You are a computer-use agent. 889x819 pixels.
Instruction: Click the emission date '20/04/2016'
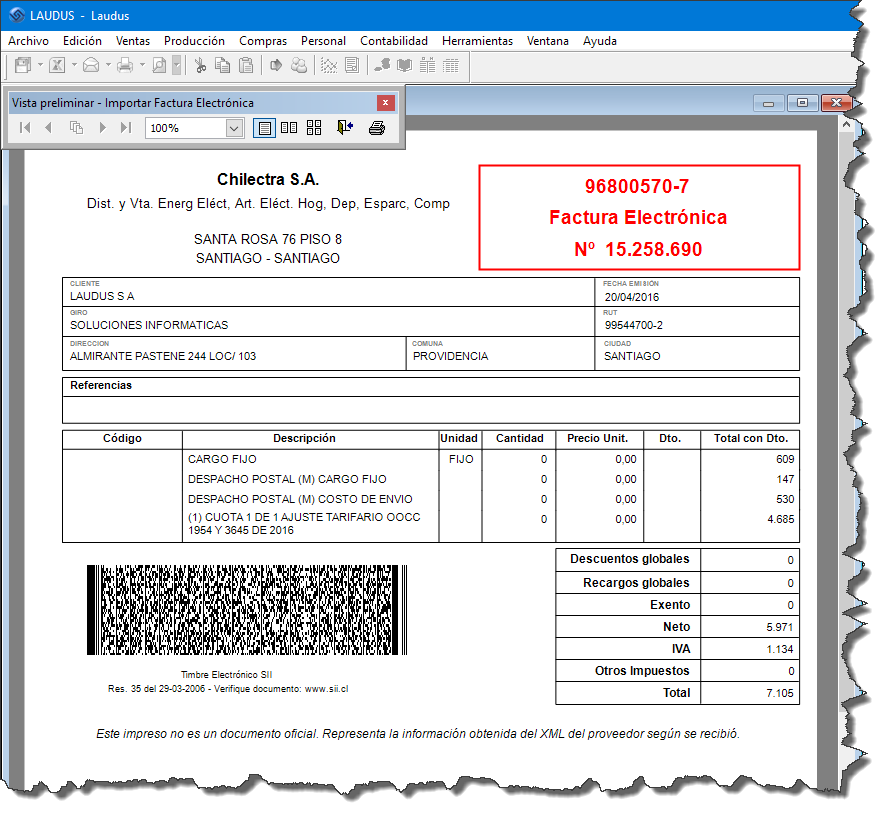point(632,297)
